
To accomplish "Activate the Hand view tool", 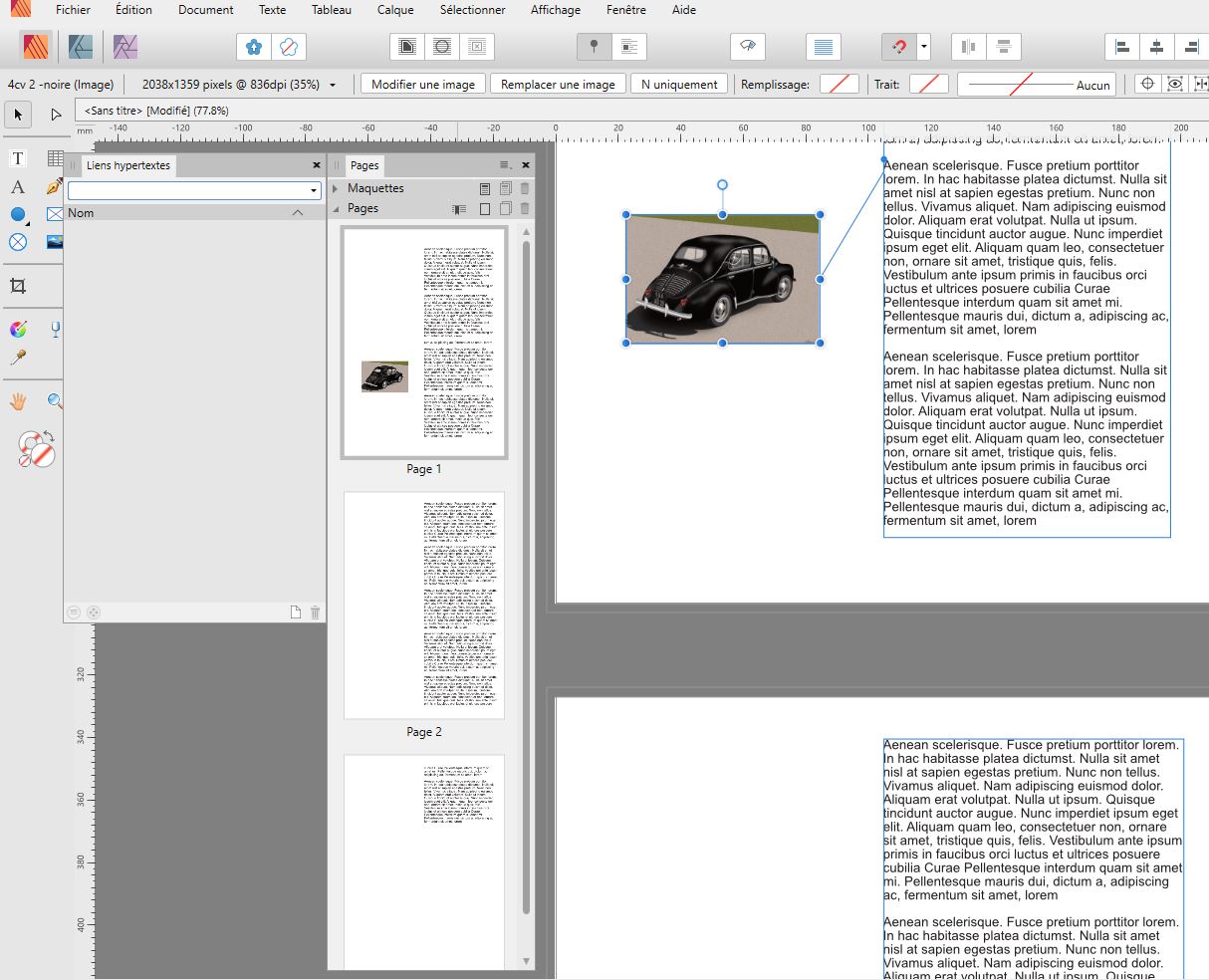I will point(17,401).
